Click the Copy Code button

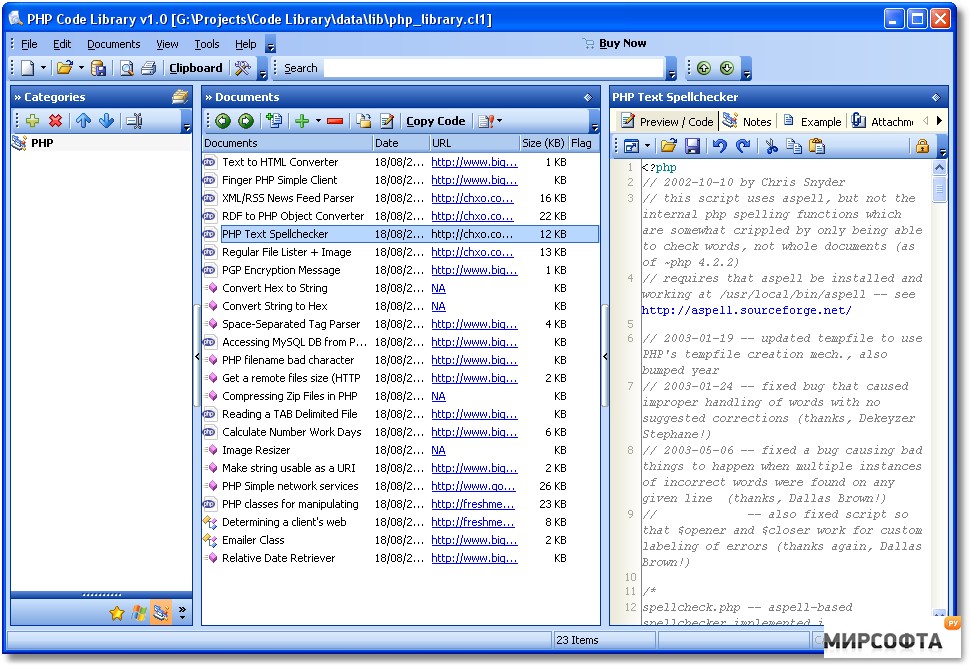point(435,121)
